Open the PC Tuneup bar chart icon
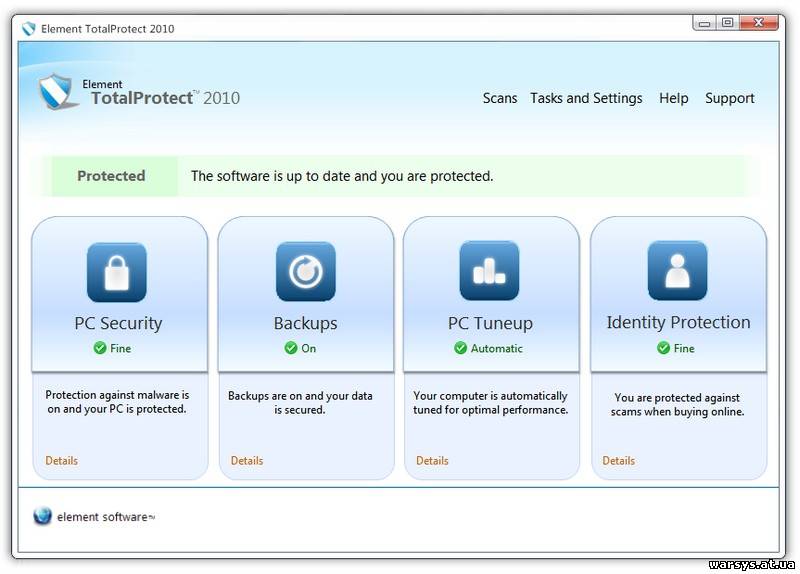This screenshot has height=574, width=800. coord(489,270)
